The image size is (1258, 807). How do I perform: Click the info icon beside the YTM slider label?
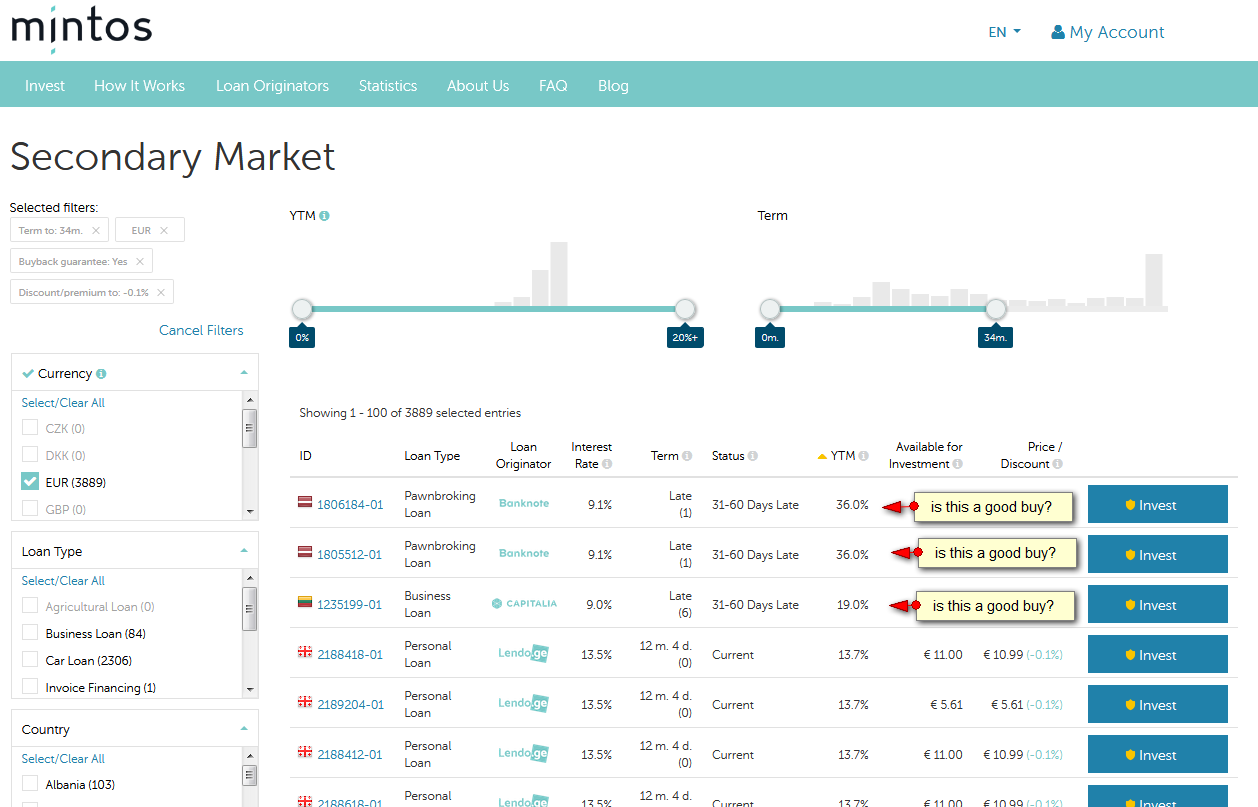click(325, 215)
